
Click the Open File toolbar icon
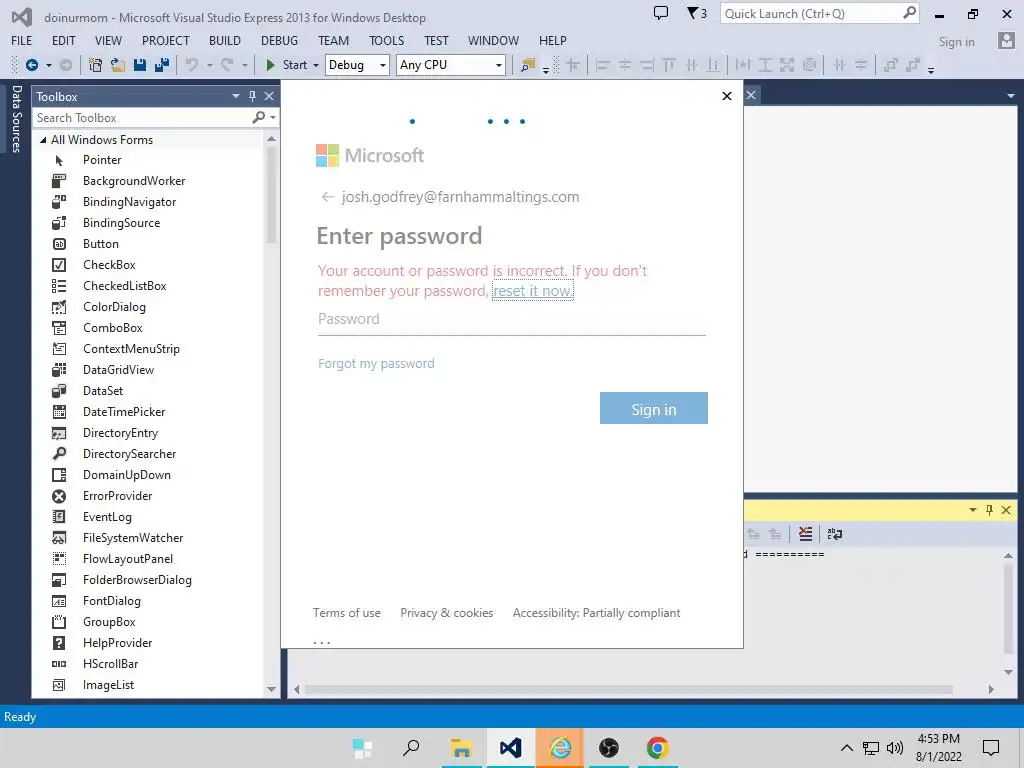118,65
